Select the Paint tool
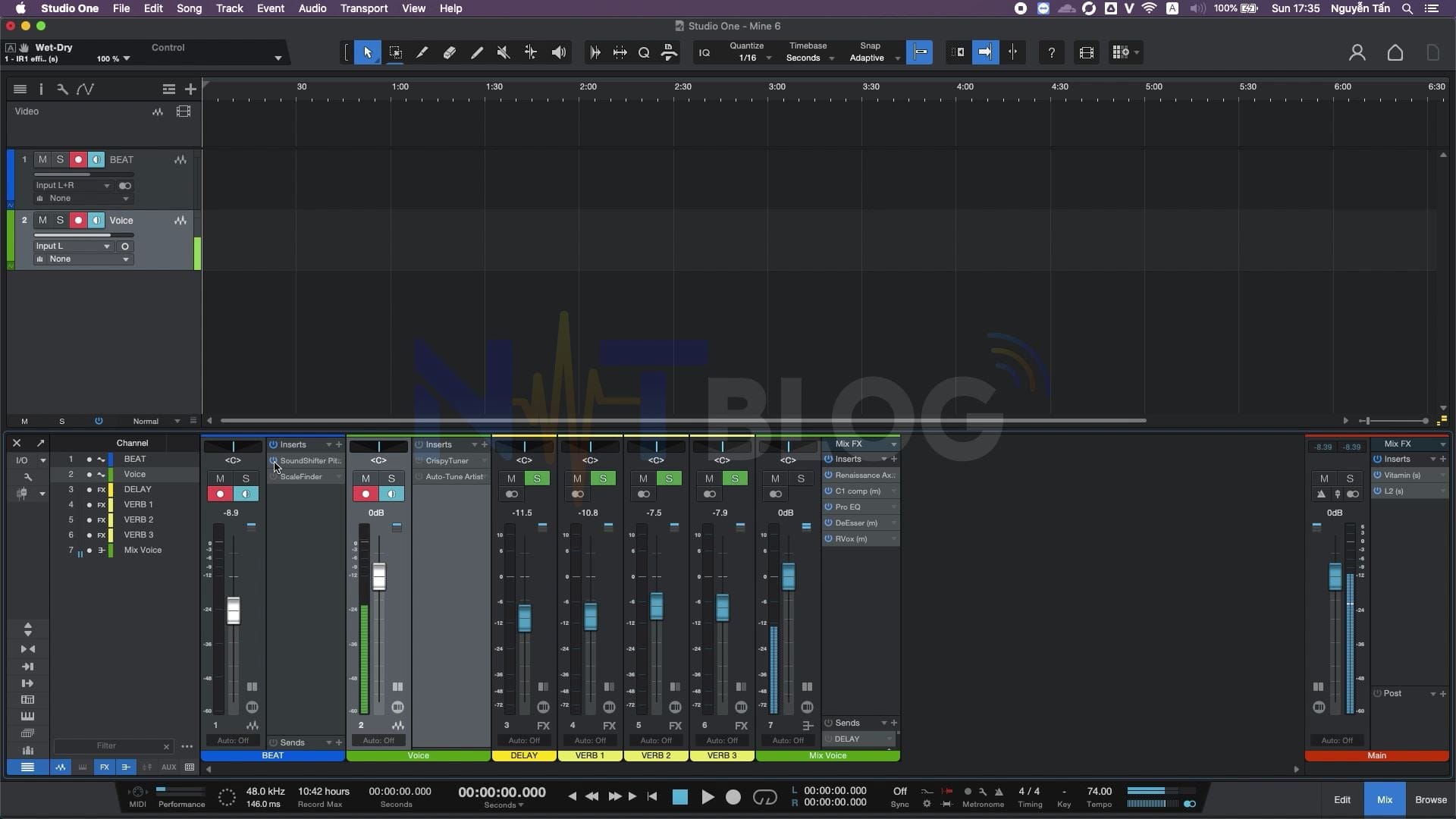Viewport: 1456px width, 819px height. pyautogui.click(x=477, y=52)
